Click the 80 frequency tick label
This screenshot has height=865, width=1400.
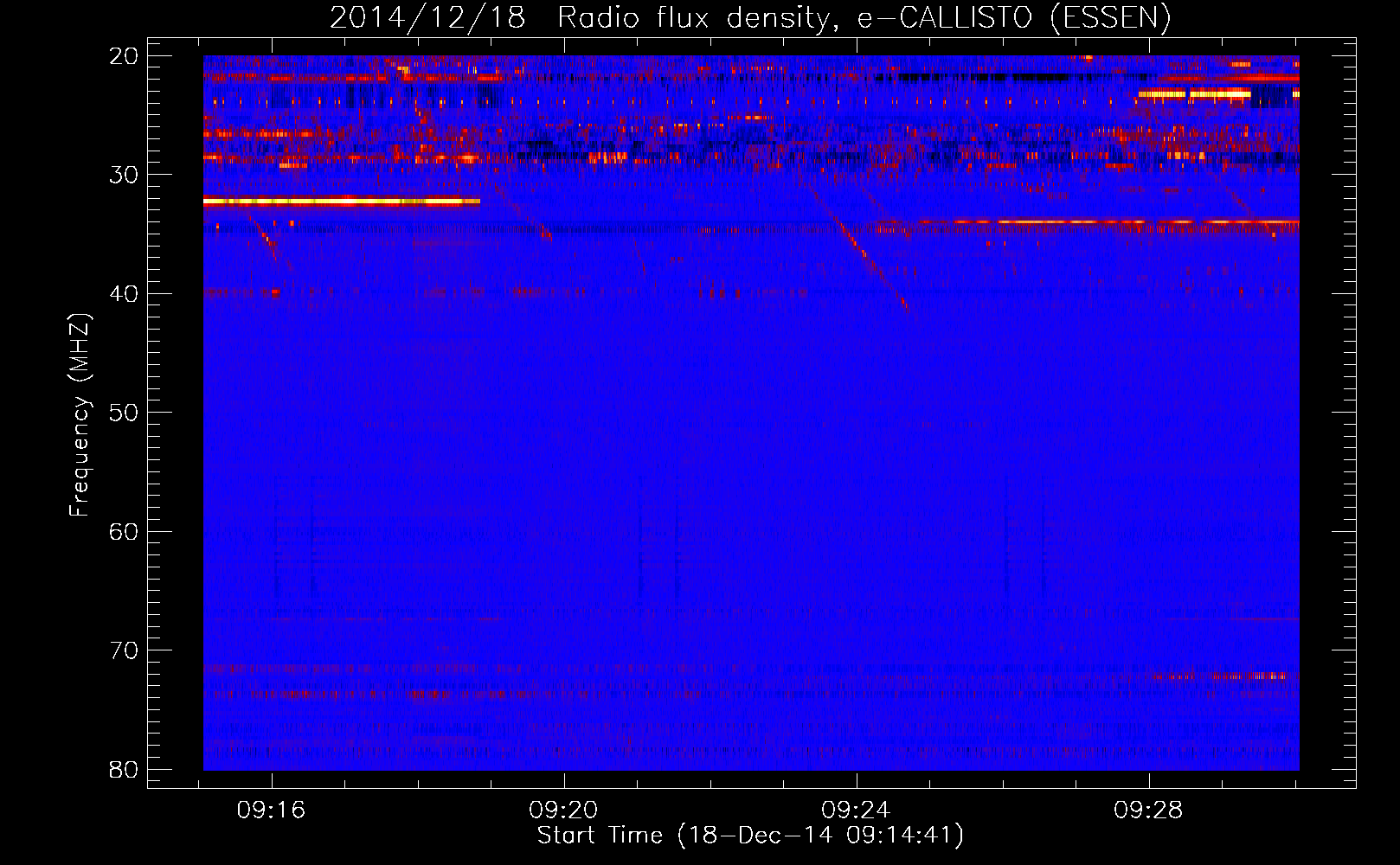[124, 769]
